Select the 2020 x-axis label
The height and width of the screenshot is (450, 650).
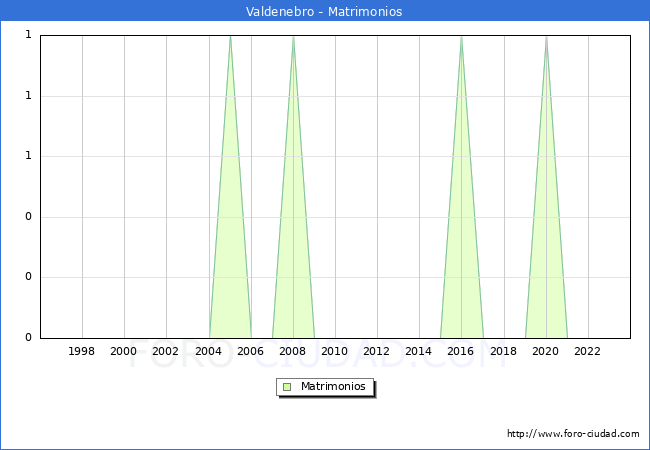pyautogui.click(x=546, y=351)
